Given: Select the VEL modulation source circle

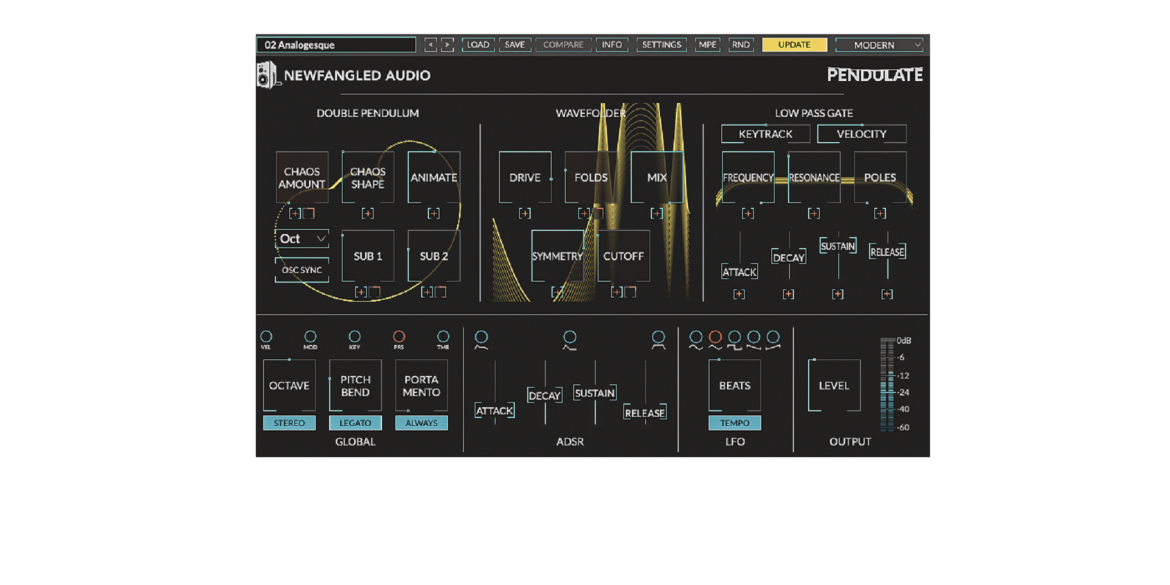Looking at the screenshot, I should pyautogui.click(x=266, y=337).
